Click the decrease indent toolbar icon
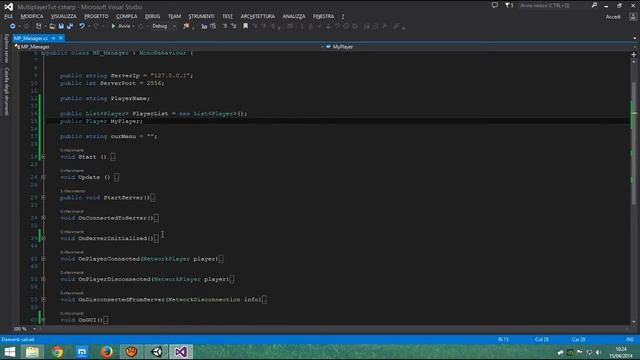Screen dimensions: 640x360 [204, 26]
